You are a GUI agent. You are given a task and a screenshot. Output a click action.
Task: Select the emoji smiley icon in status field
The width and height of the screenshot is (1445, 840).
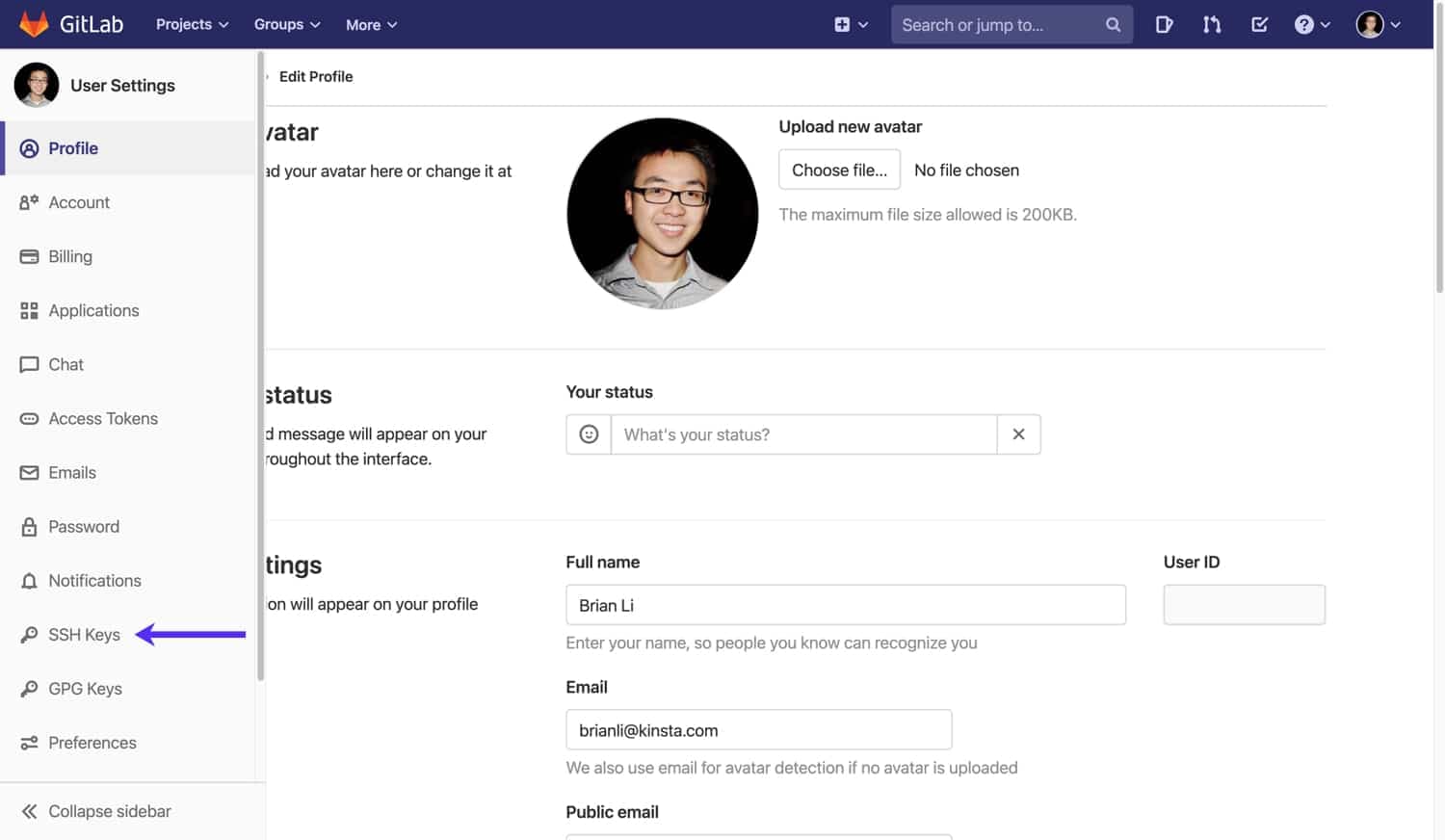click(x=588, y=434)
